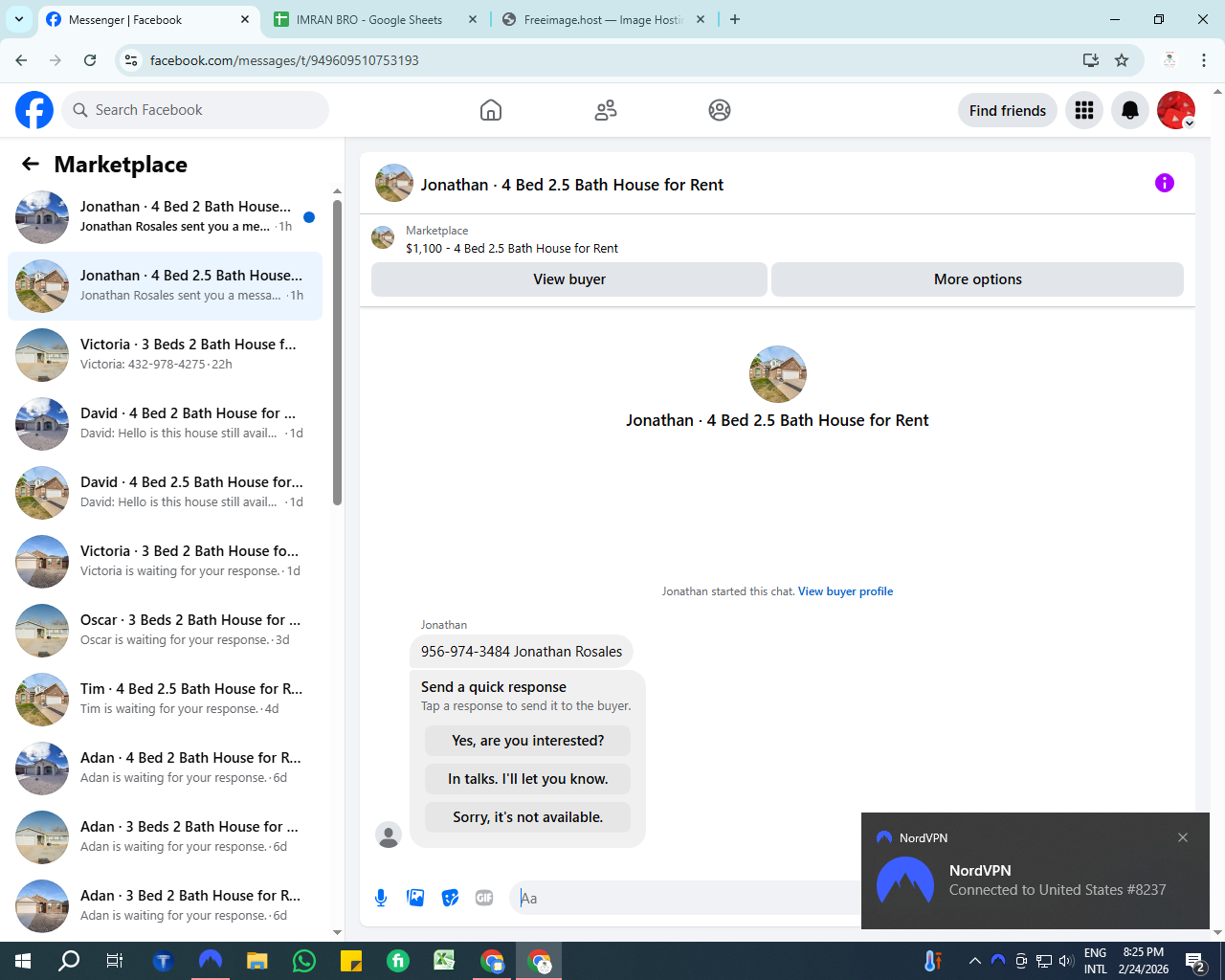Image resolution: width=1225 pixels, height=980 pixels.
Task: Switch to IMRAN BRO Google Sheets tab
Action: [373, 19]
